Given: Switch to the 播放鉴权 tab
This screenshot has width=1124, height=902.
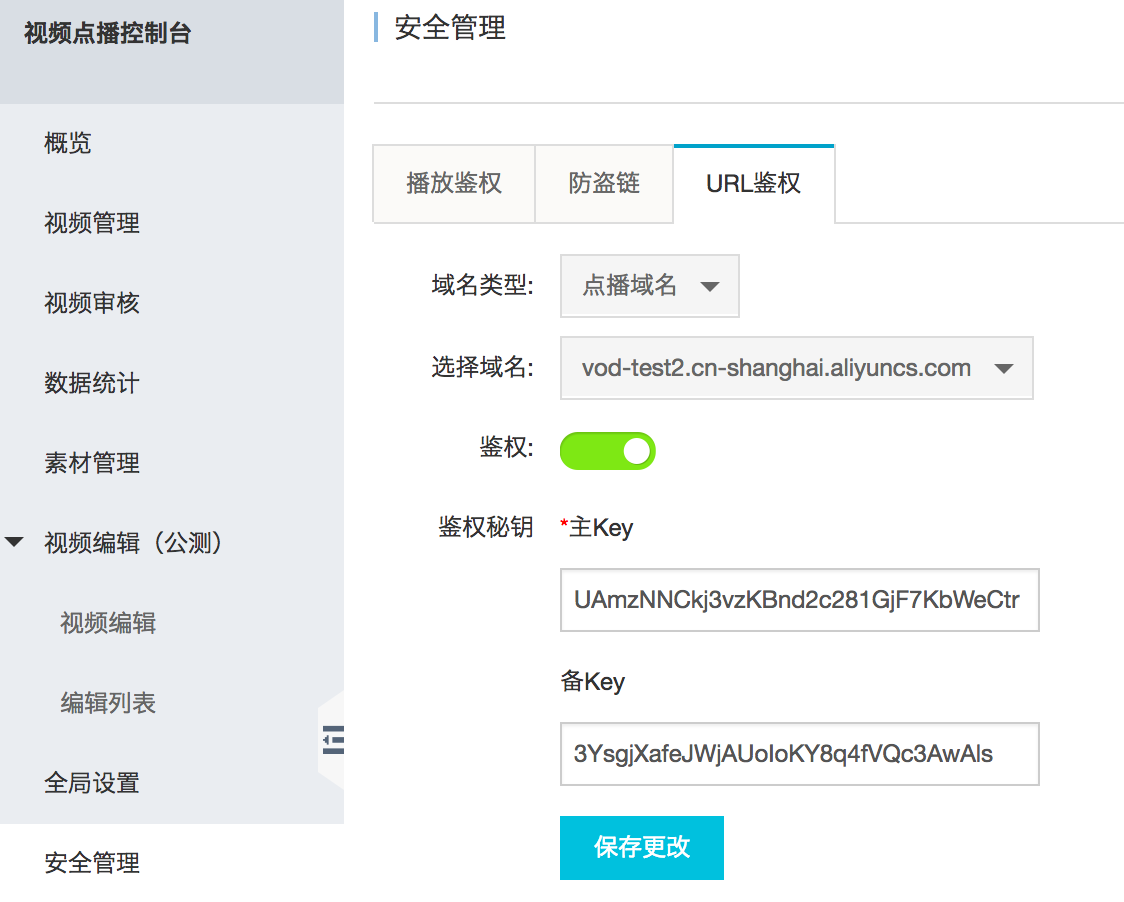Looking at the screenshot, I should 453,184.
